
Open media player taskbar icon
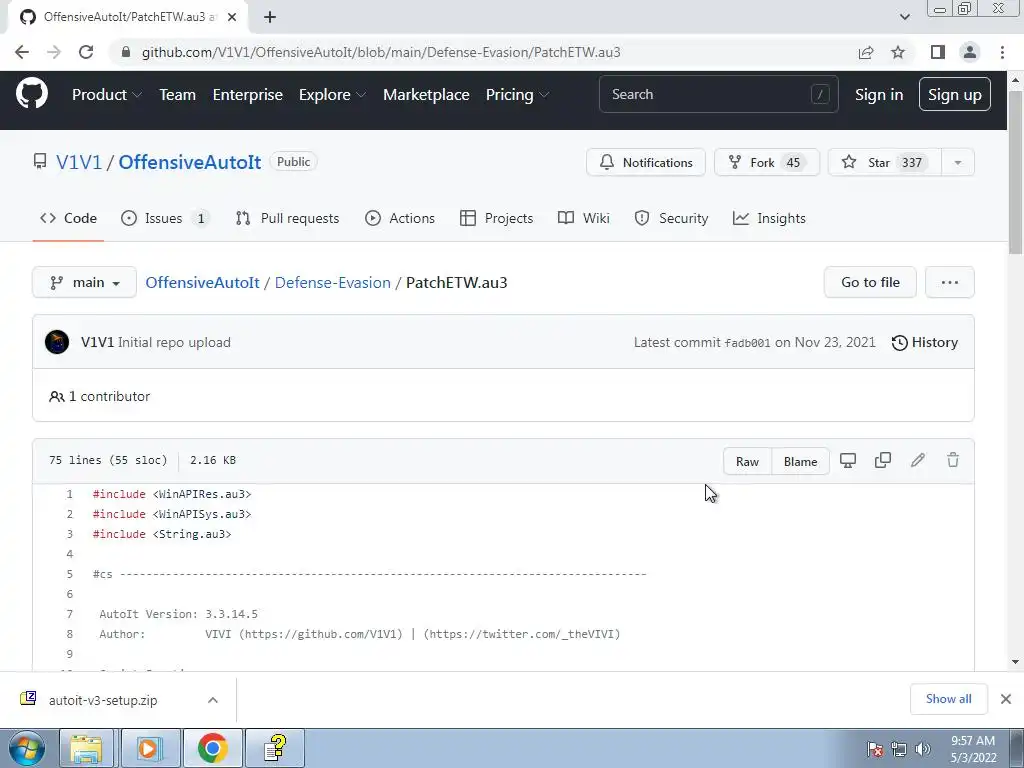point(150,748)
